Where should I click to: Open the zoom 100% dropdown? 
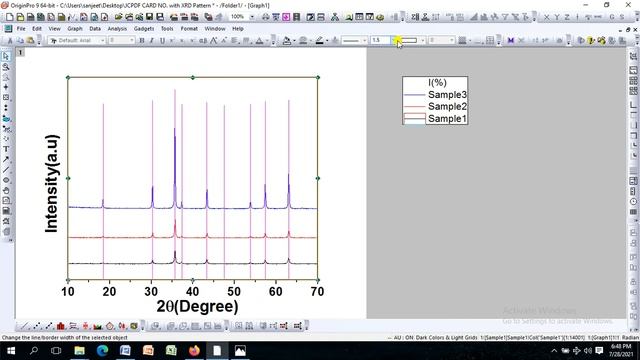[252, 17]
